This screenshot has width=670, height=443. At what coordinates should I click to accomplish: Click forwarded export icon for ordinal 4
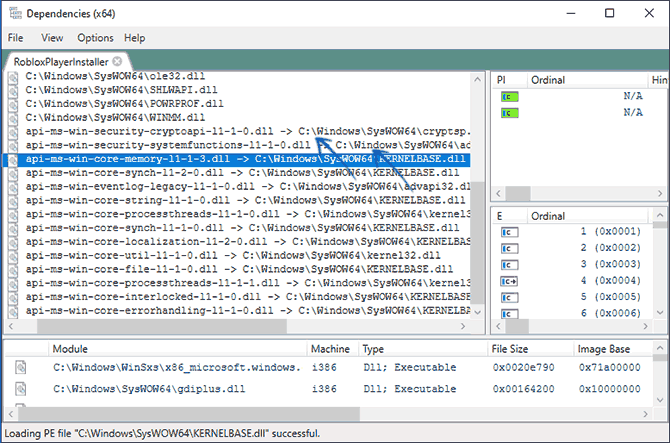tap(509, 282)
